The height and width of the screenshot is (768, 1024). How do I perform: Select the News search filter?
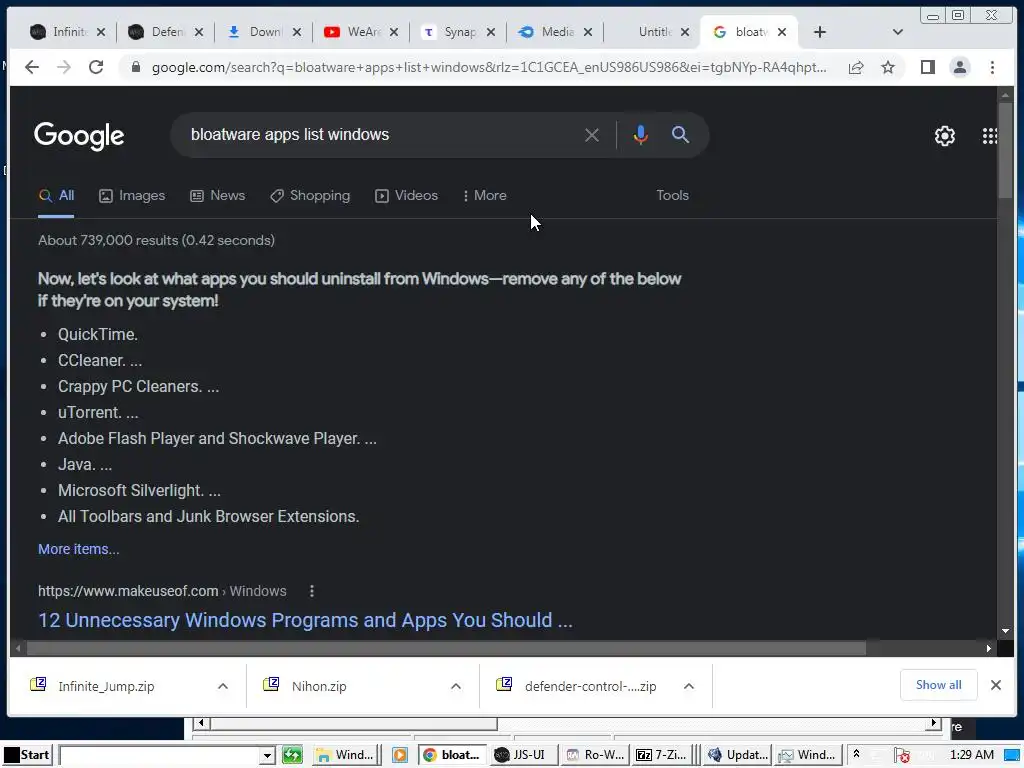(x=217, y=195)
